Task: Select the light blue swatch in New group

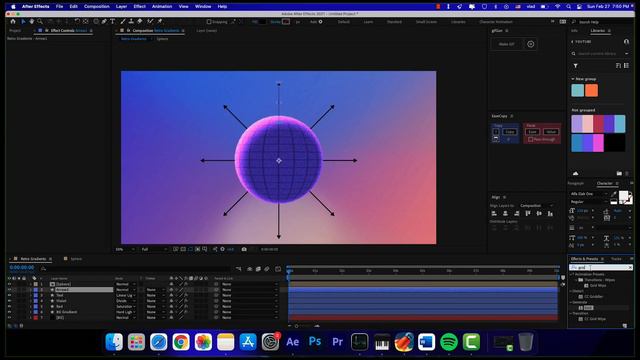Action: click(578, 90)
